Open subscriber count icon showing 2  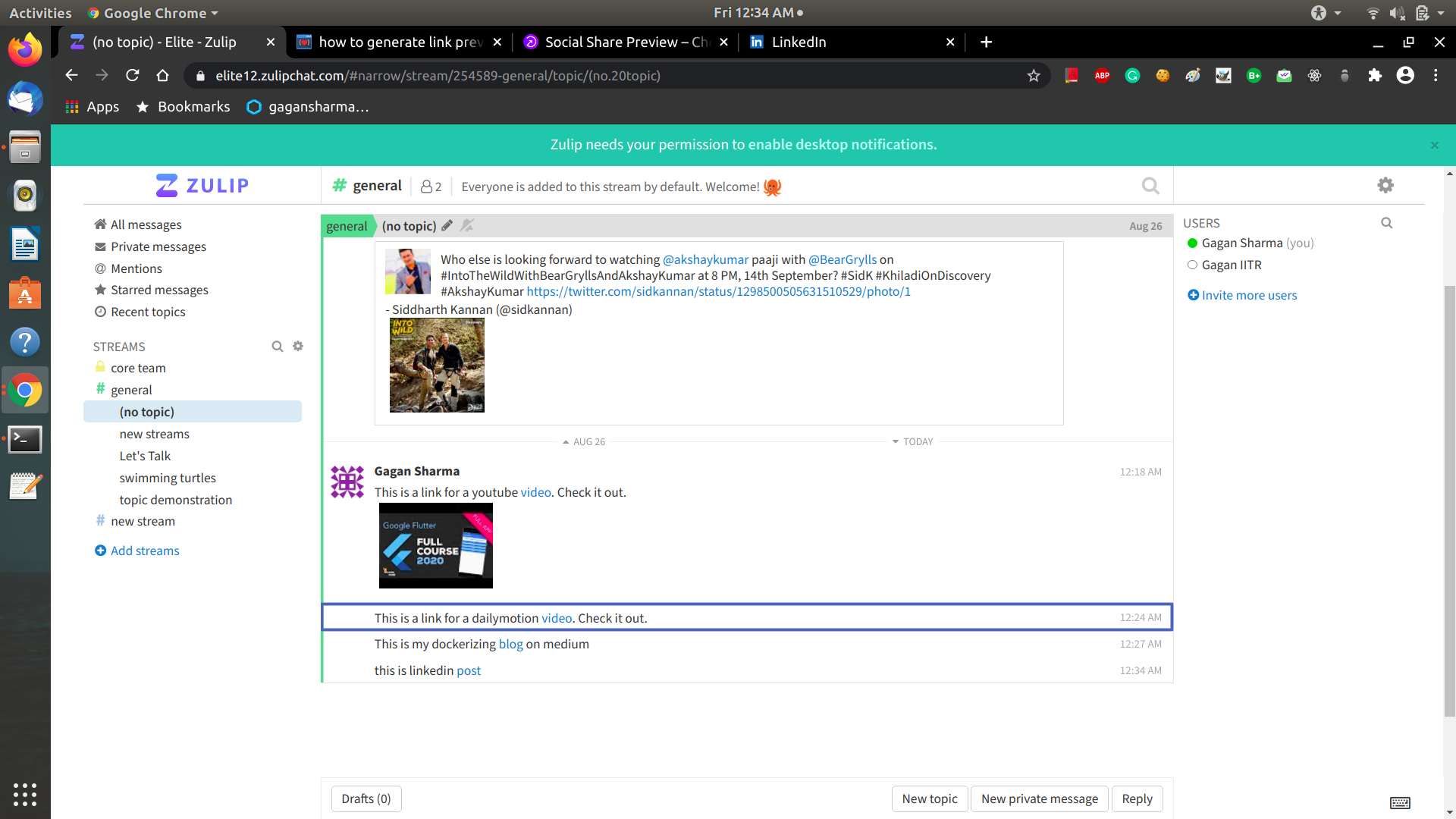tap(431, 187)
